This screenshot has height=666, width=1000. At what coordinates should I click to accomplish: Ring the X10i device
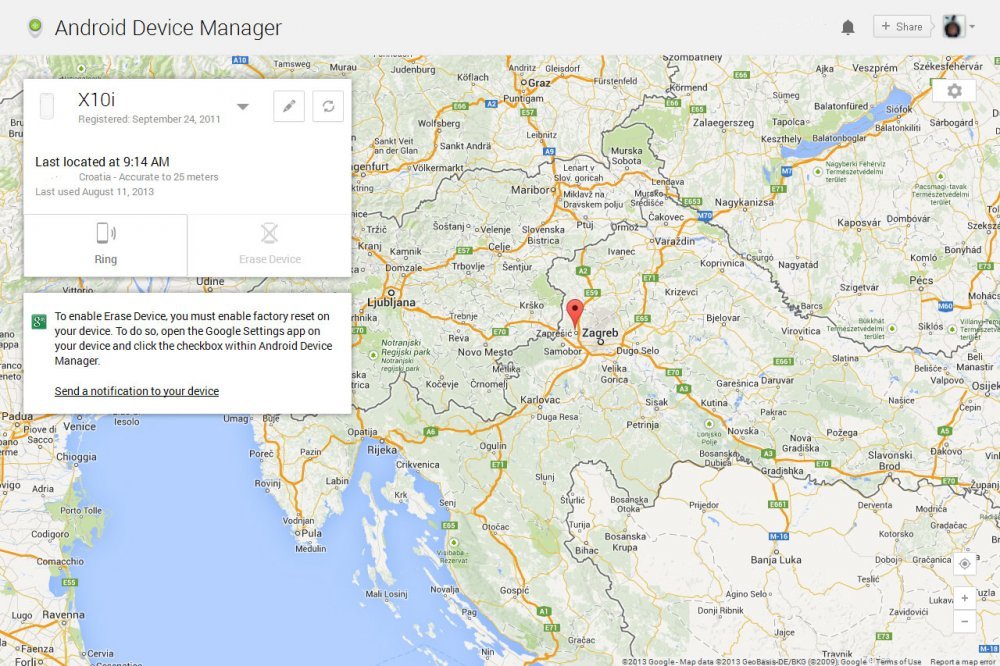click(x=105, y=245)
